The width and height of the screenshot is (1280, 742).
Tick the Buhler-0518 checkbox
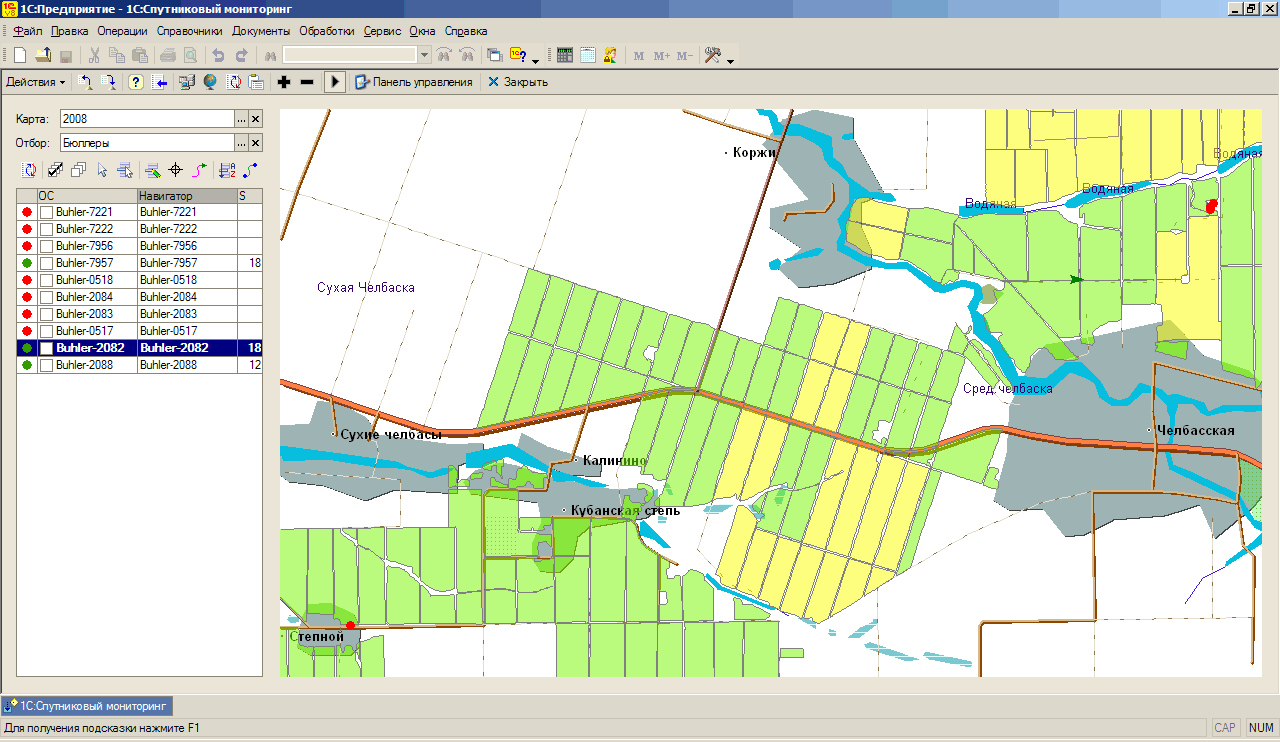click(x=46, y=280)
